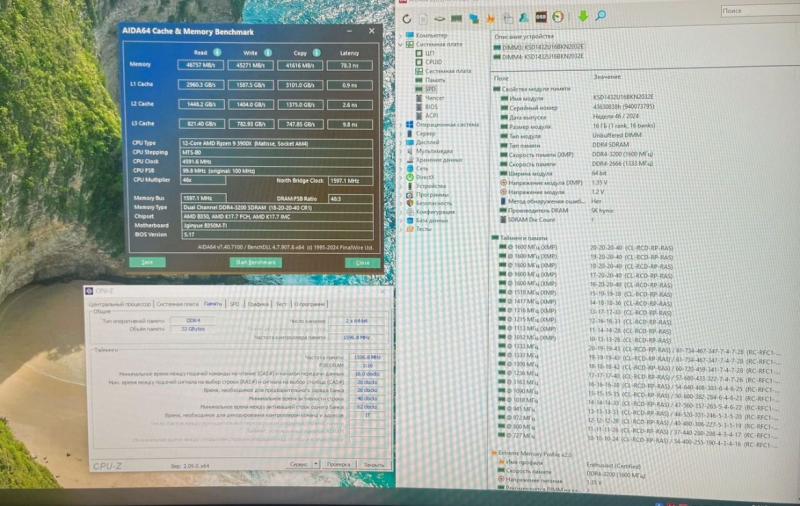Select ЦП item in AIDA64 tree

coord(425,53)
